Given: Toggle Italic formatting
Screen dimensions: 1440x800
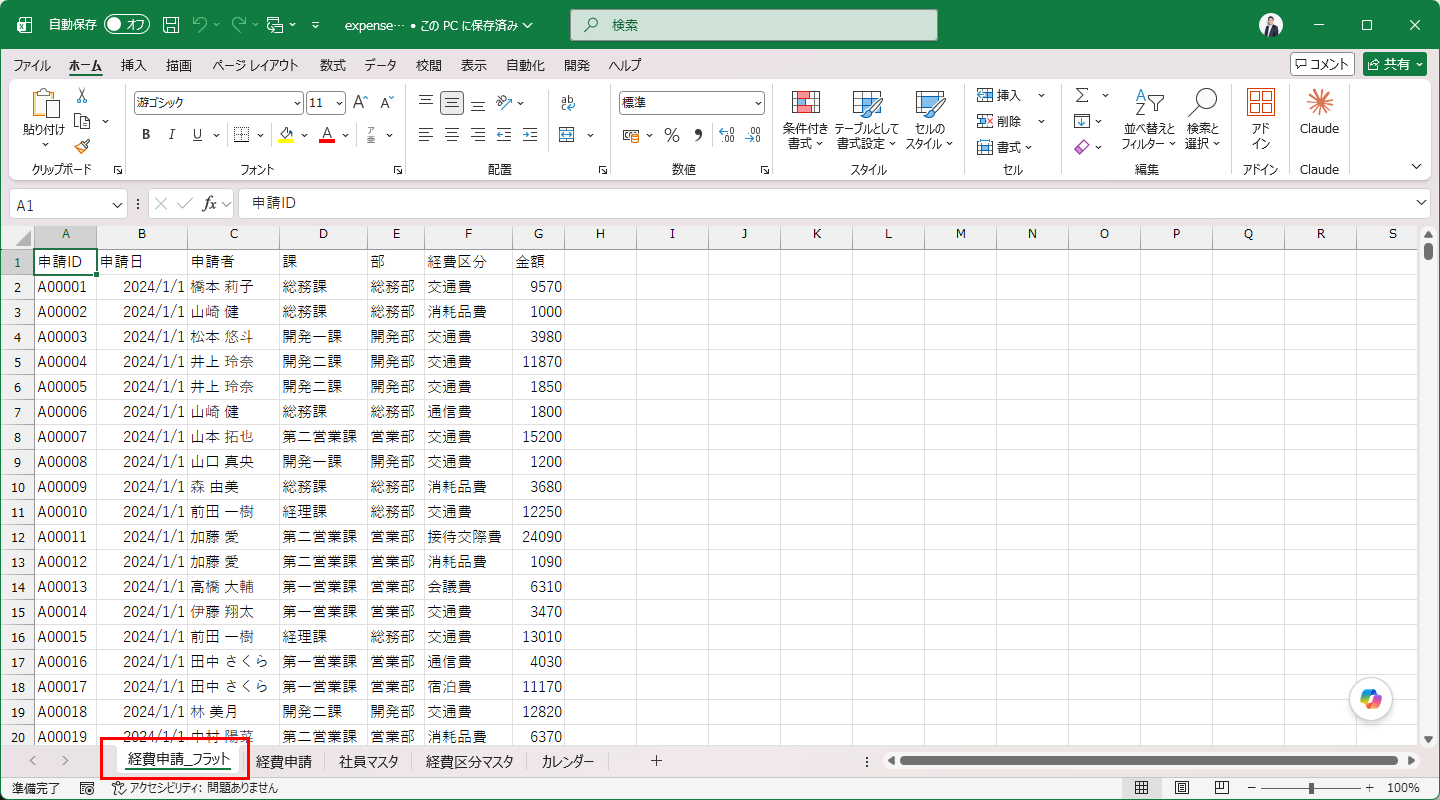Looking at the screenshot, I should pos(171,134).
